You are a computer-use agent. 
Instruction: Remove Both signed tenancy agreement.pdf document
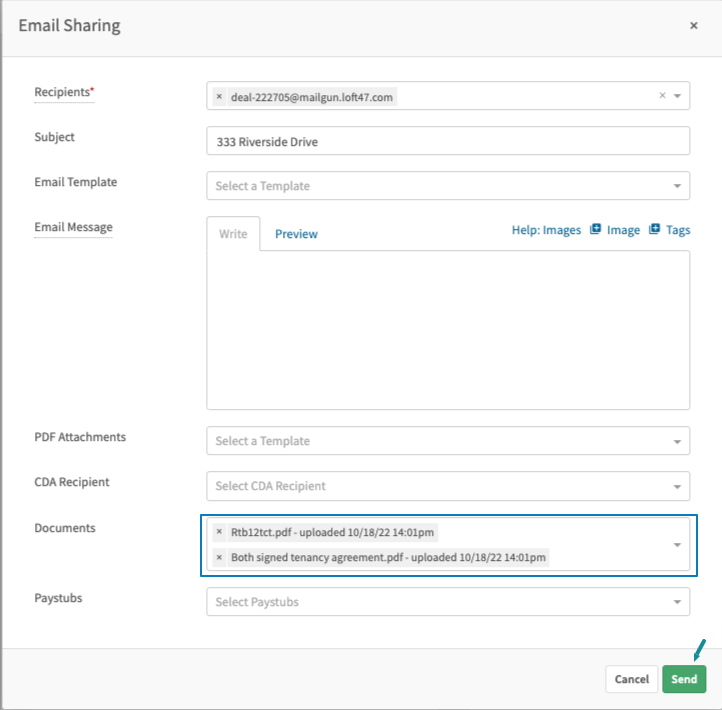pos(219,557)
